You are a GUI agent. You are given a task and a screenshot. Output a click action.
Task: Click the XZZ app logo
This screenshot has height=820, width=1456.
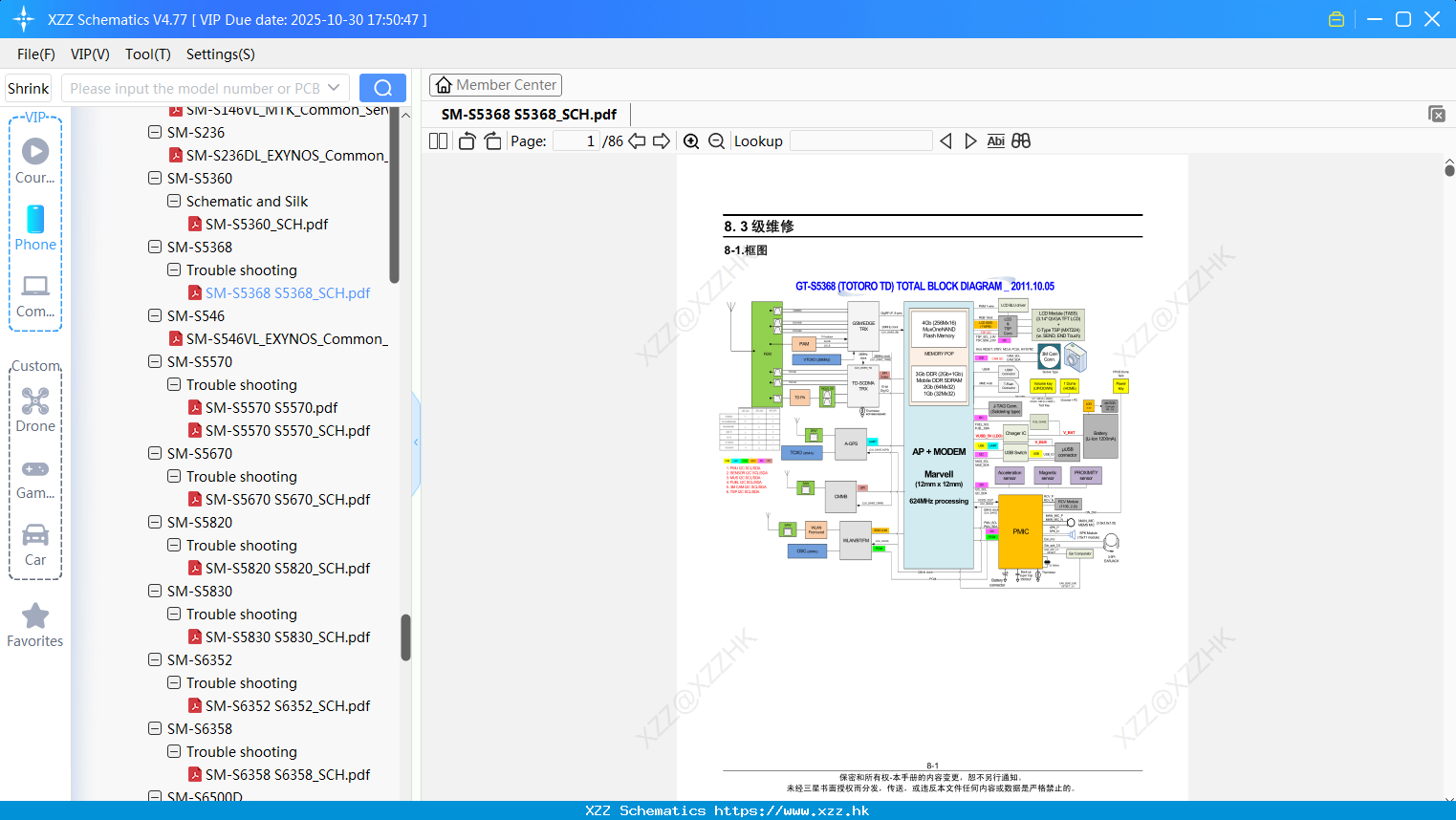click(x=24, y=19)
